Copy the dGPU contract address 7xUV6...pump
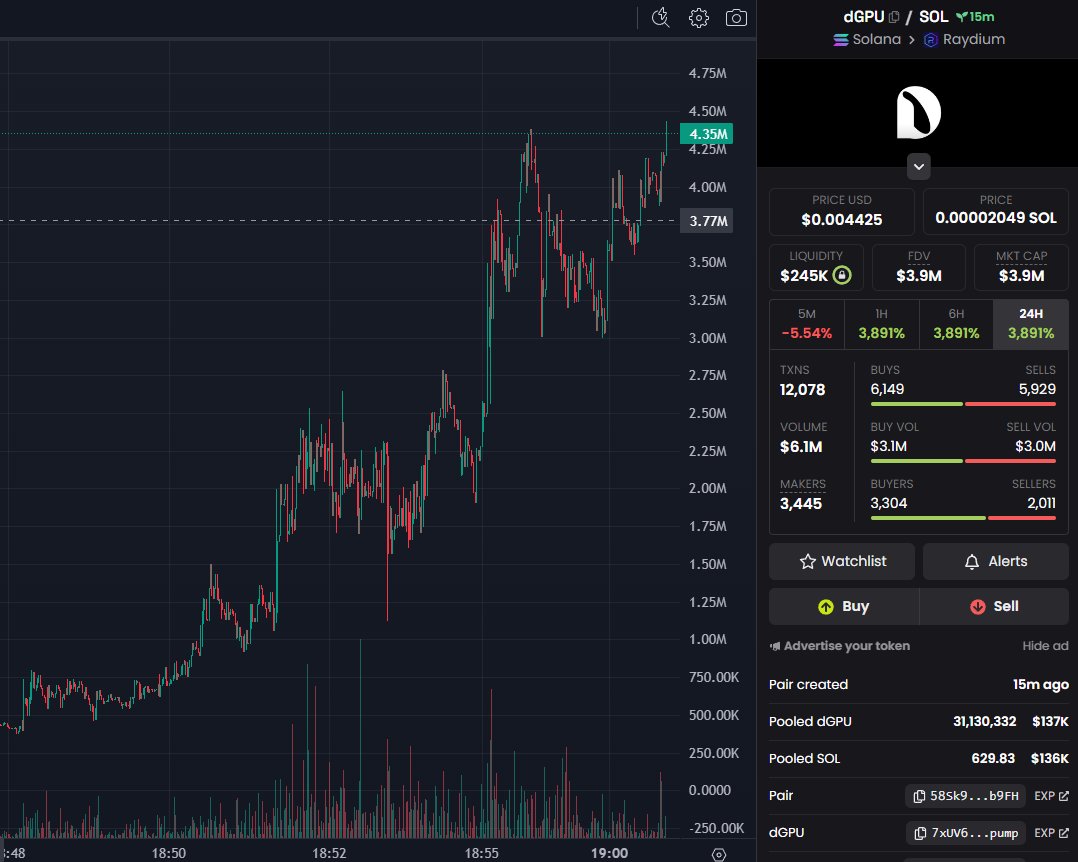Viewport: 1078px width, 862px height. (x=966, y=832)
